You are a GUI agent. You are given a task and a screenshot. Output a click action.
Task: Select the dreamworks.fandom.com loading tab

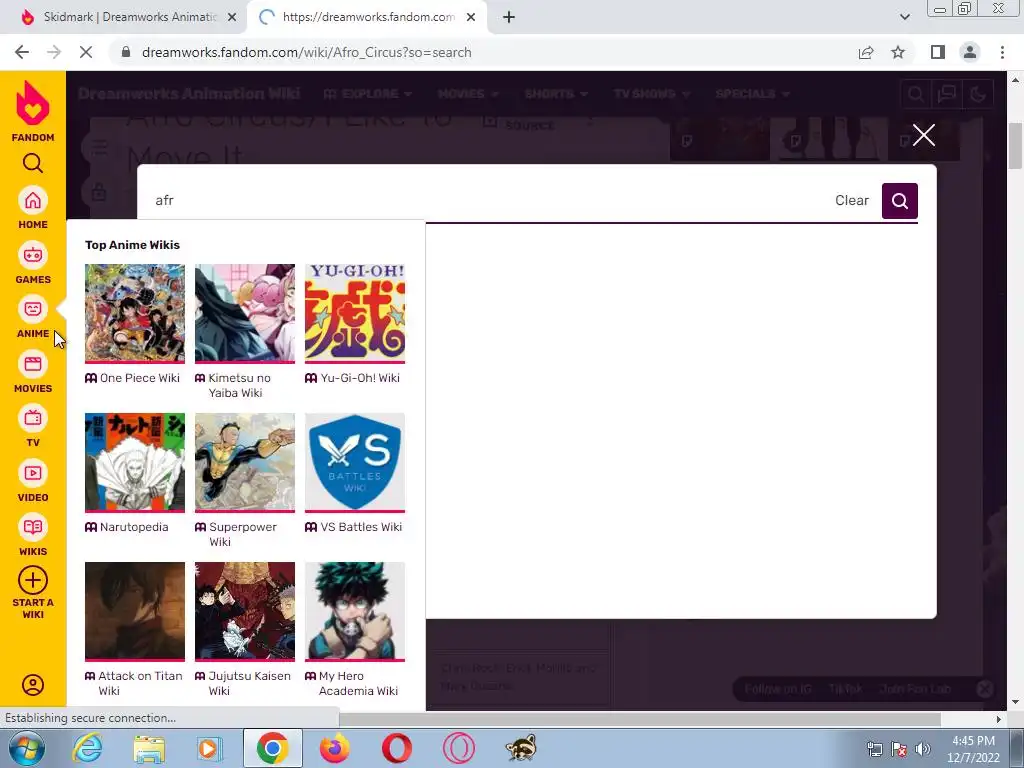click(x=367, y=17)
